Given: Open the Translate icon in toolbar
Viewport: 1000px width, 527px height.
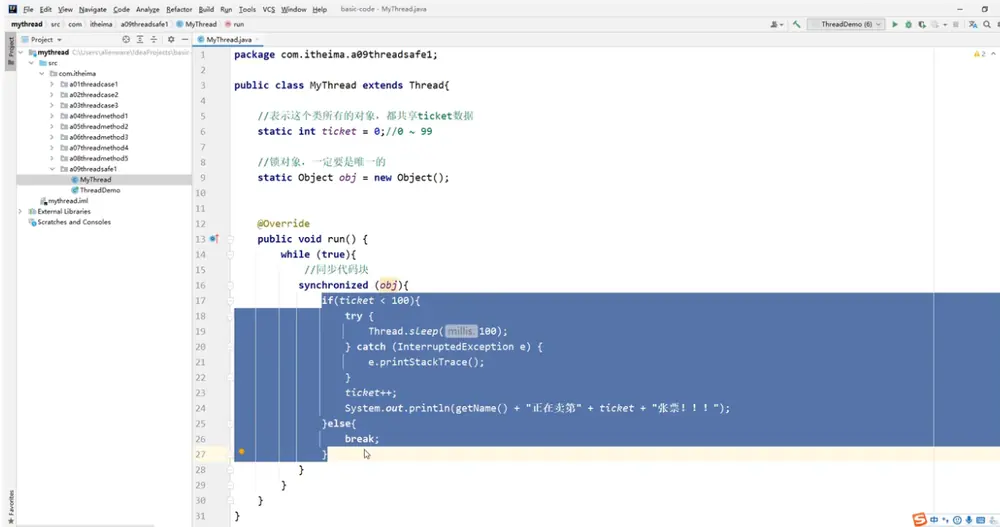Looking at the screenshot, I should 973,24.
